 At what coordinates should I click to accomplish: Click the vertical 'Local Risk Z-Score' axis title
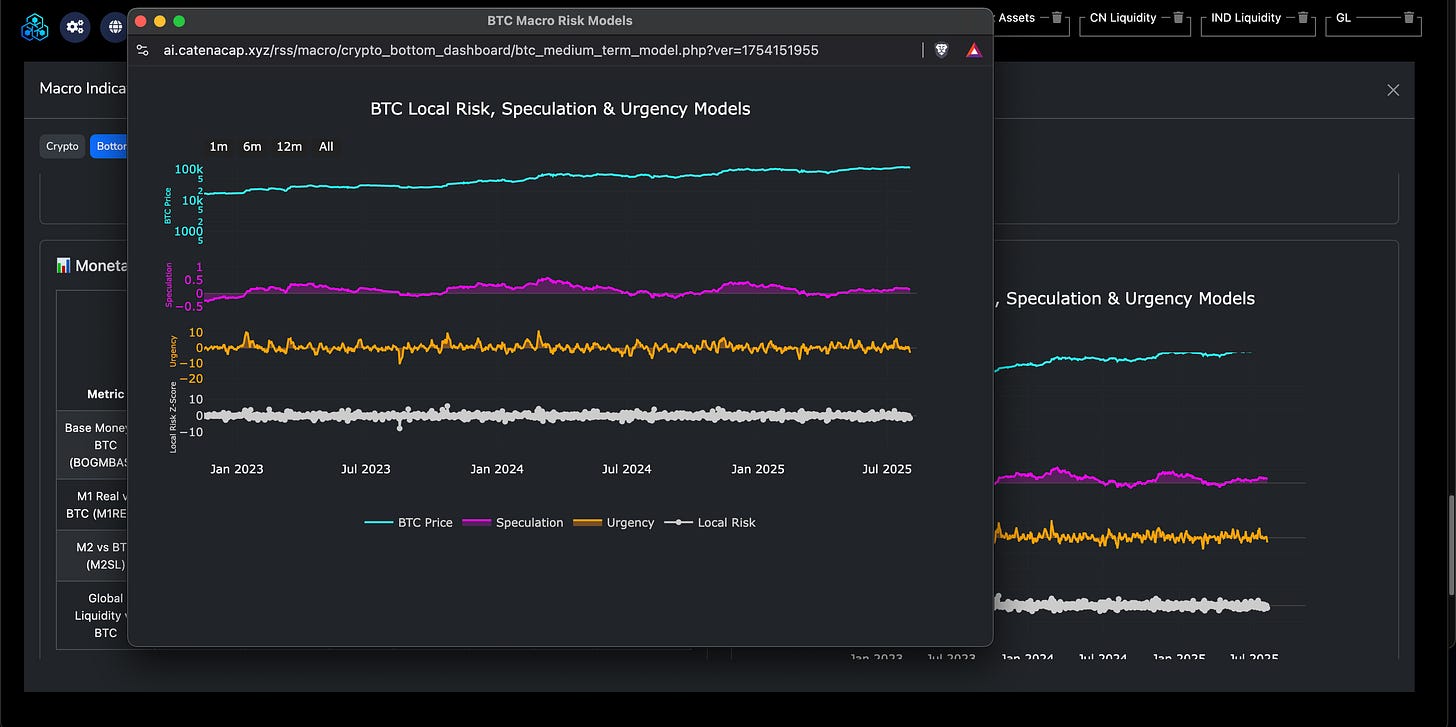173,416
